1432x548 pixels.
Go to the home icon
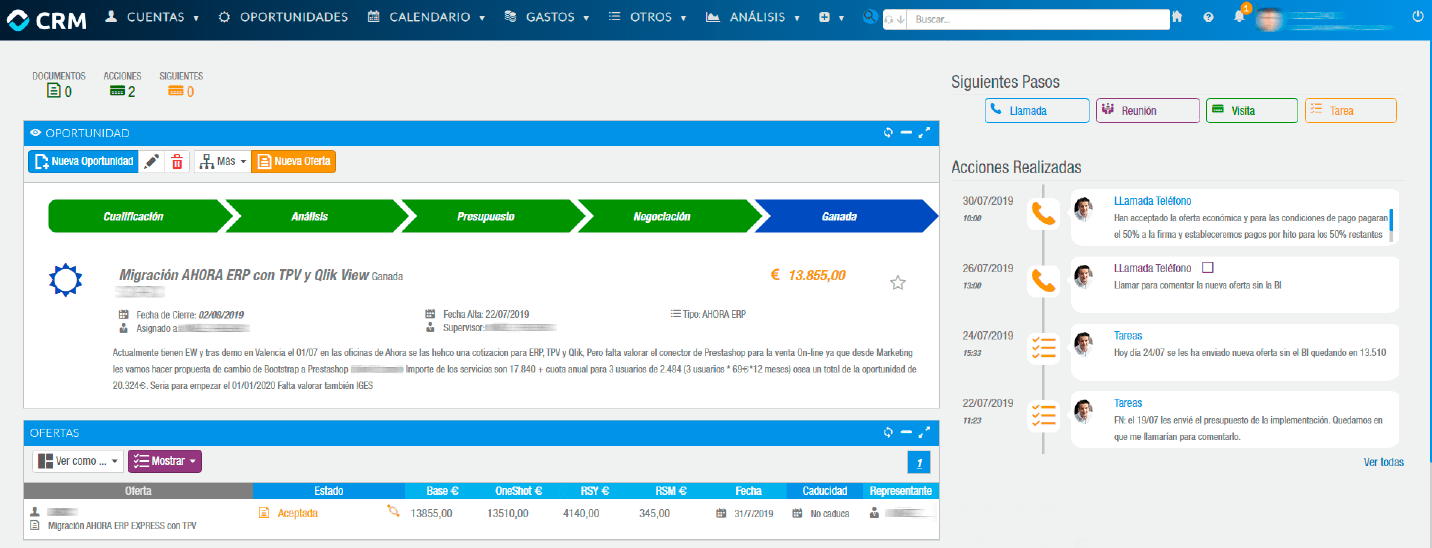(1177, 17)
